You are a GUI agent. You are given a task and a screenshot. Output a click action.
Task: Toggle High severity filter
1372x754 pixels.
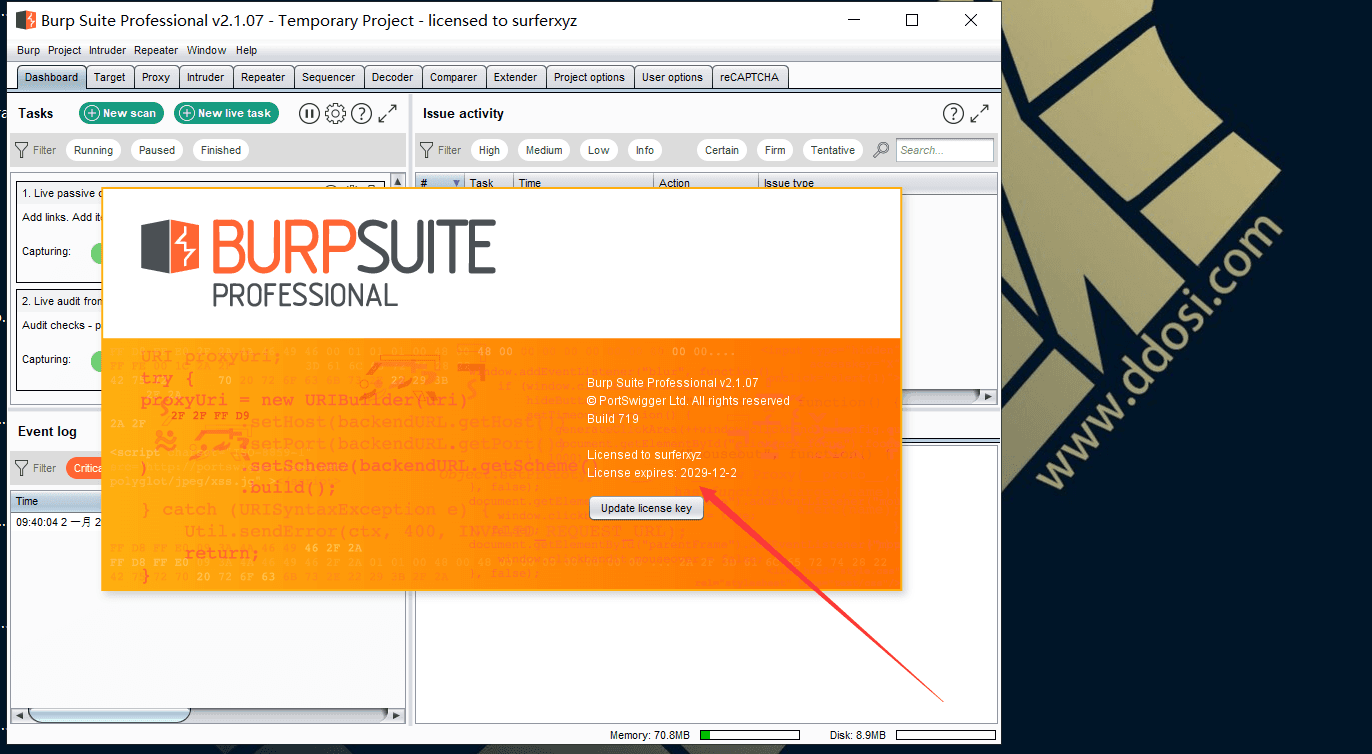(489, 150)
